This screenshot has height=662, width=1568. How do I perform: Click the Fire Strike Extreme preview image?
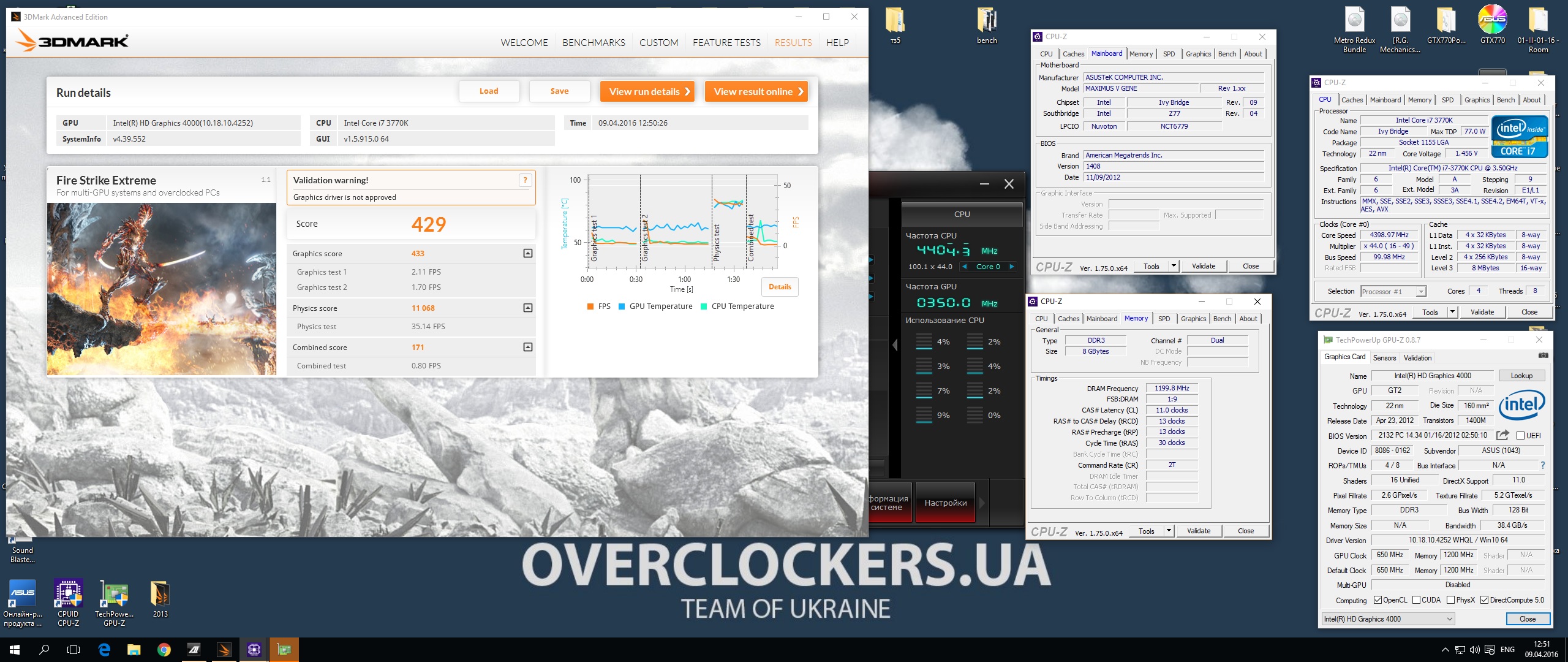tap(162, 289)
